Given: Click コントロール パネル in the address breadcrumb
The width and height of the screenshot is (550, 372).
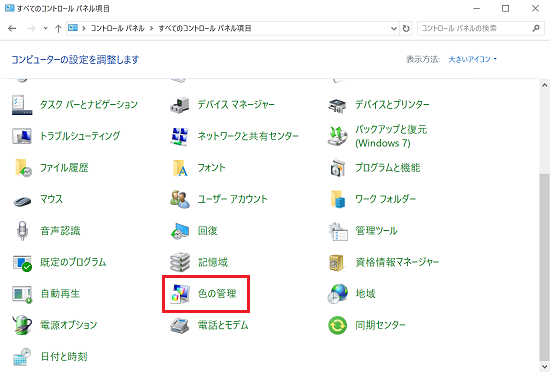Looking at the screenshot, I should click(118, 28).
